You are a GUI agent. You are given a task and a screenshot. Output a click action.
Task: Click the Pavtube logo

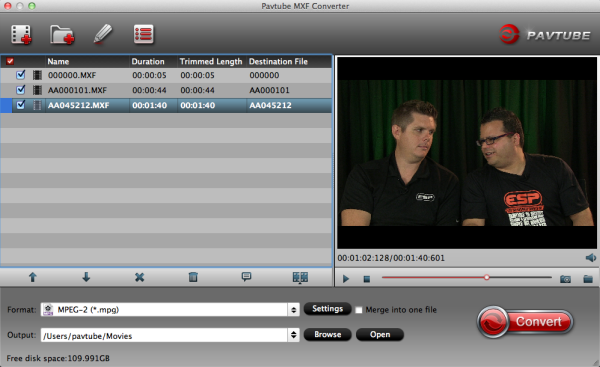click(545, 35)
